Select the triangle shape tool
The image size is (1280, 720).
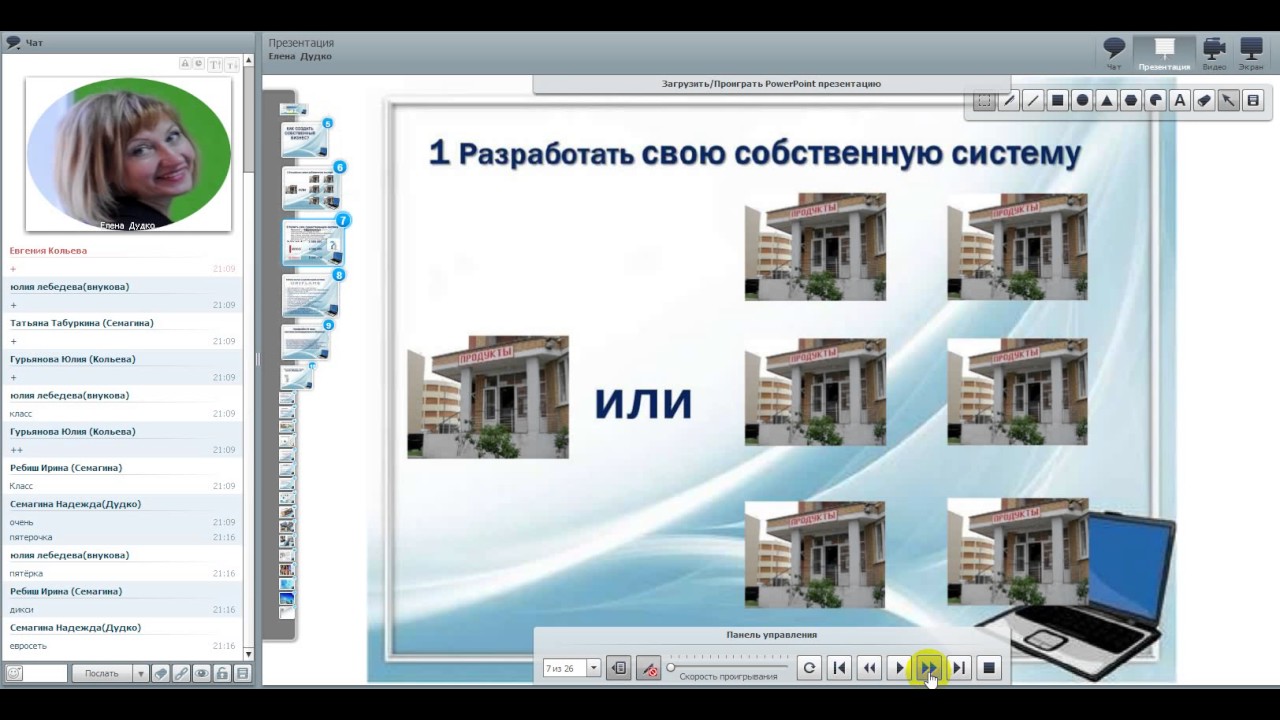pyautogui.click(x=1106, y=101)
